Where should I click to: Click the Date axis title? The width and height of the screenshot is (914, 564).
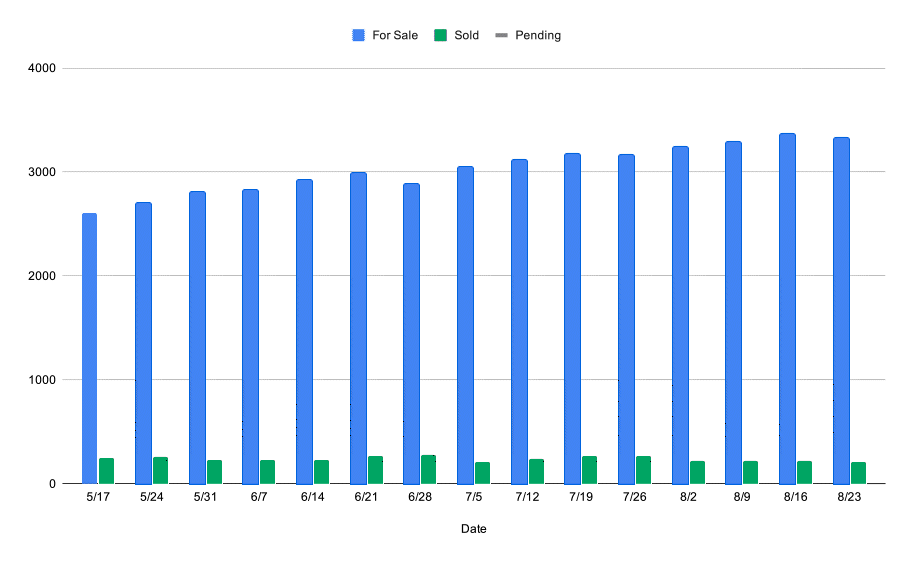(x=473, y=529)
